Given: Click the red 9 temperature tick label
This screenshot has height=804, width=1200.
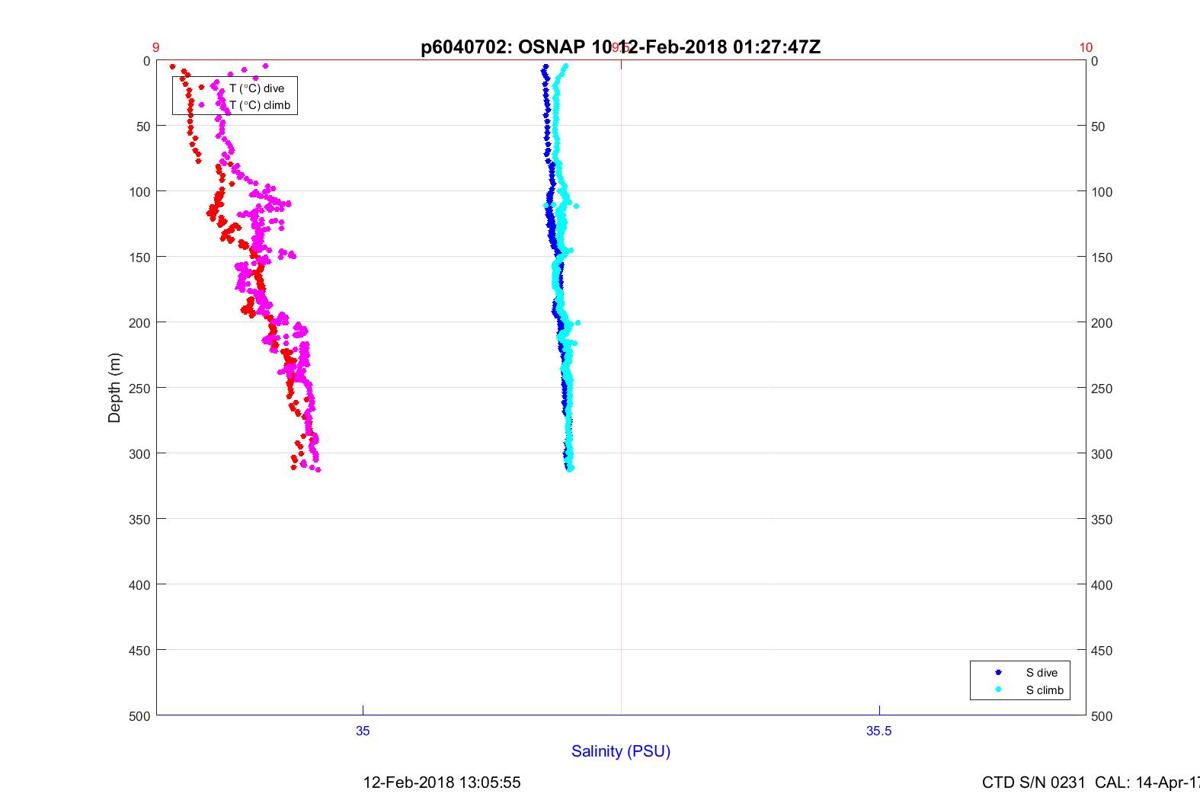Looking at the screenshot, I should tap(156, 47).
